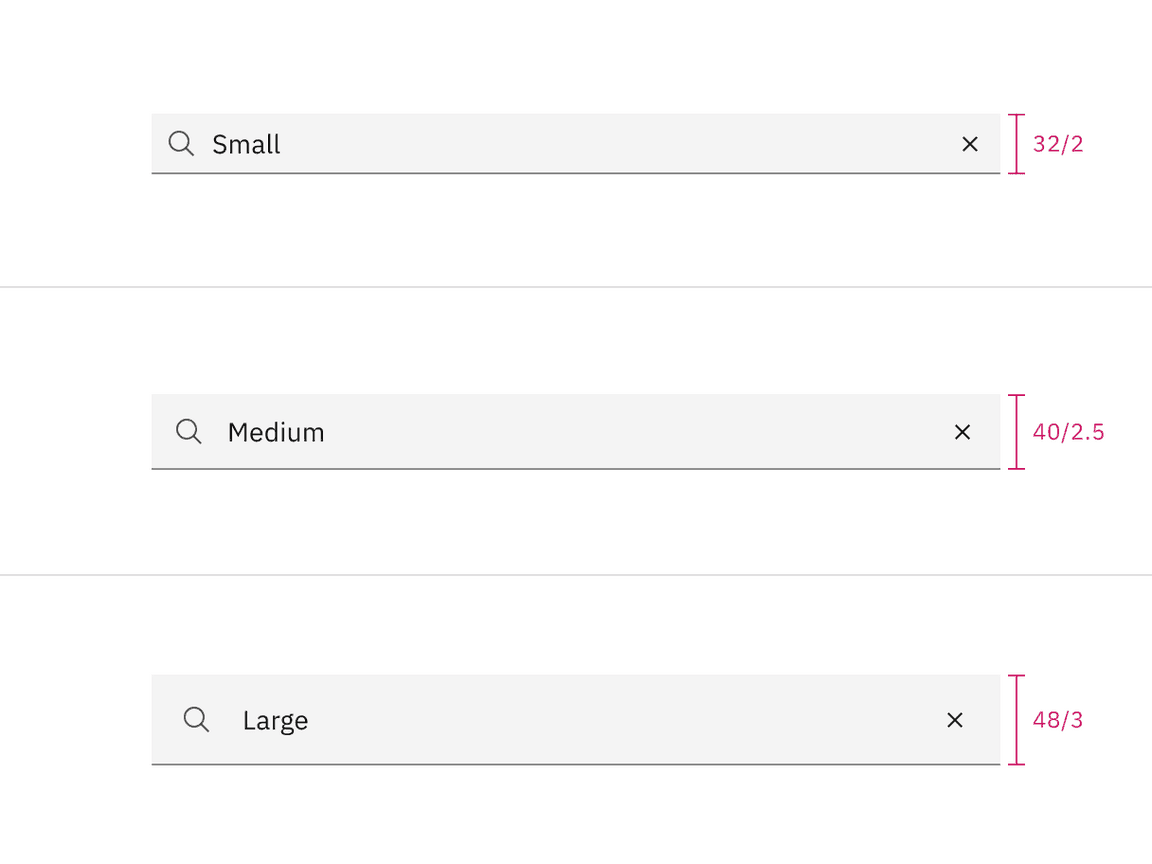Click empty middle area of the Medium search bar
The width and height of the screenshot is (1152, 864).
pyautogui.click(x=600, y=432)
